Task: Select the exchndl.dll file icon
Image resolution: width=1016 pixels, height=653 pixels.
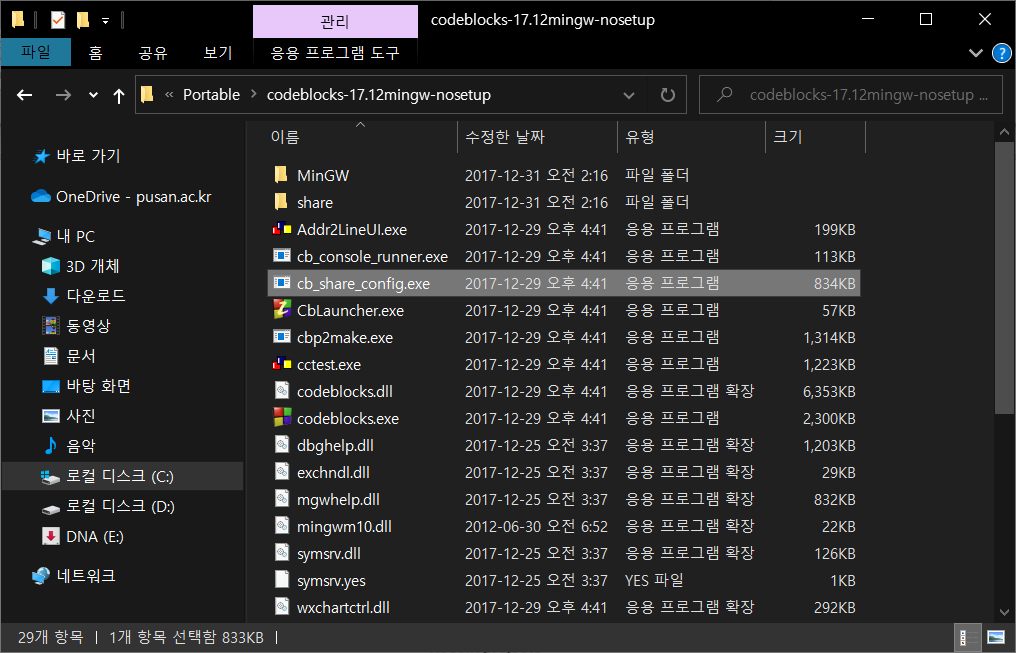Action: click(281, 472)
